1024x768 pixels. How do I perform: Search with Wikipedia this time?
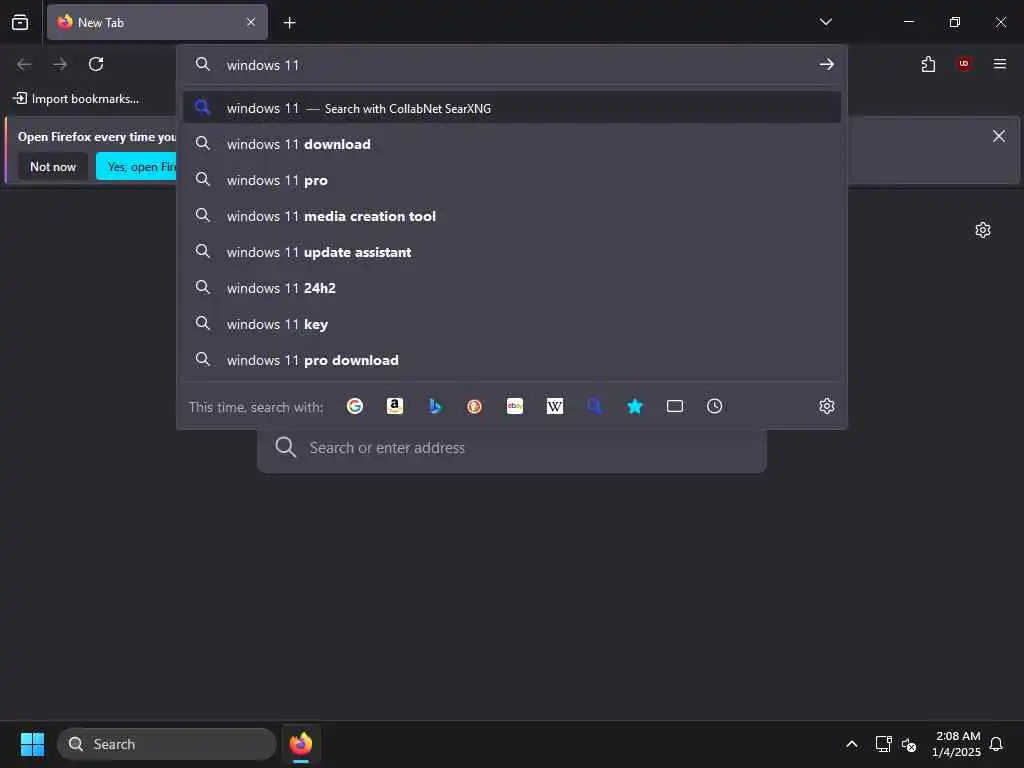(554, 406)
